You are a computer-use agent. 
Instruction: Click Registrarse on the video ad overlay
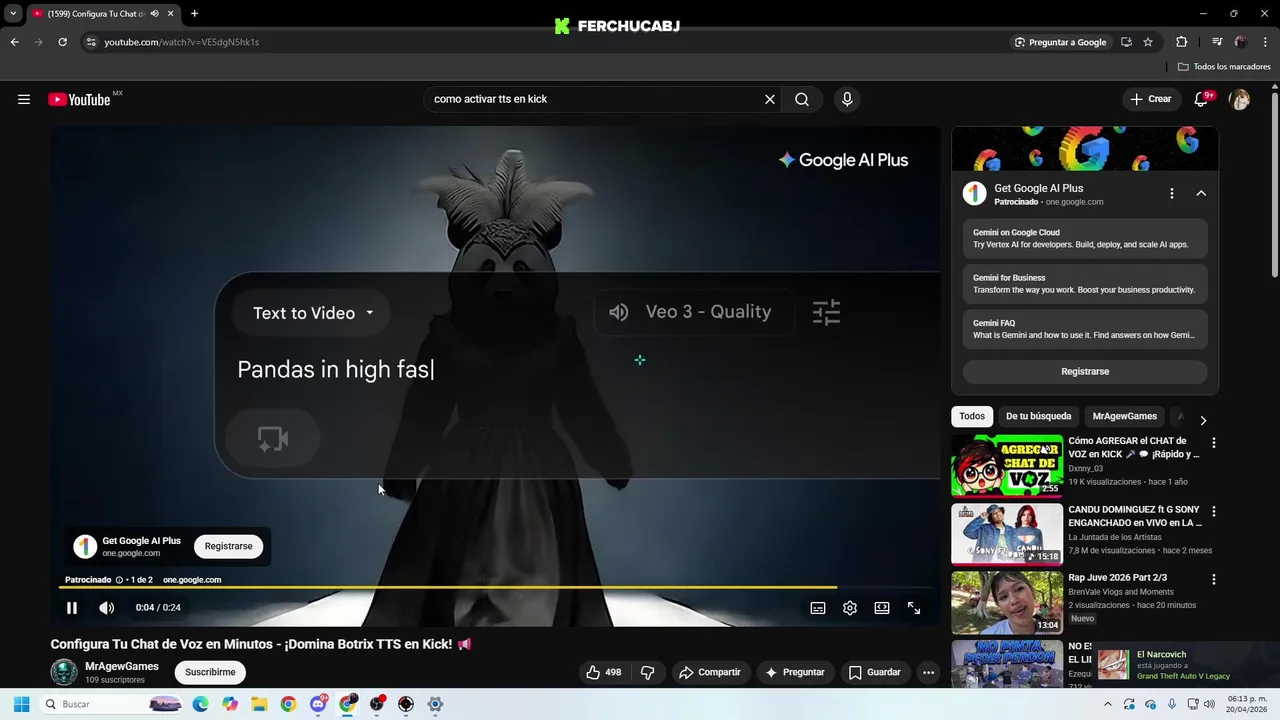point(228,546)
